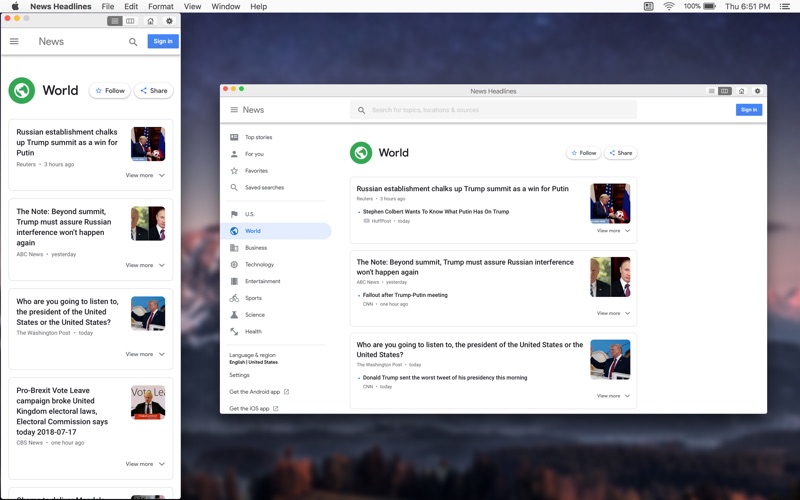Open hamburger menu in right News window
The height and width of the screenshot is (500, 800).
tap(234, 110)
